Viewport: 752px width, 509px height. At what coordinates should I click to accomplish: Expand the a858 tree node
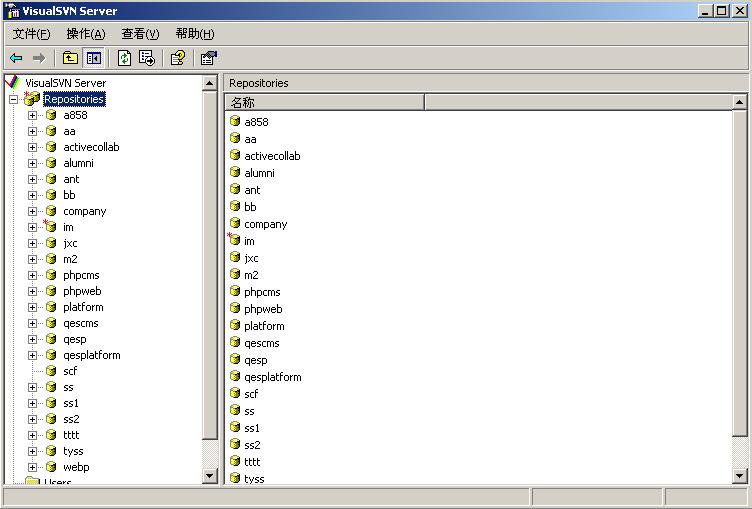click(32, 115)
